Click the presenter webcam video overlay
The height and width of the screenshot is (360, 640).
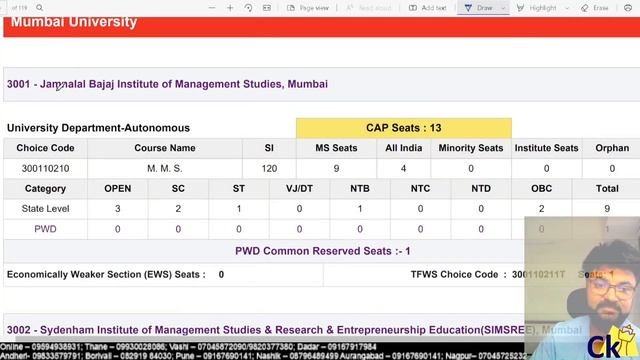582,288
